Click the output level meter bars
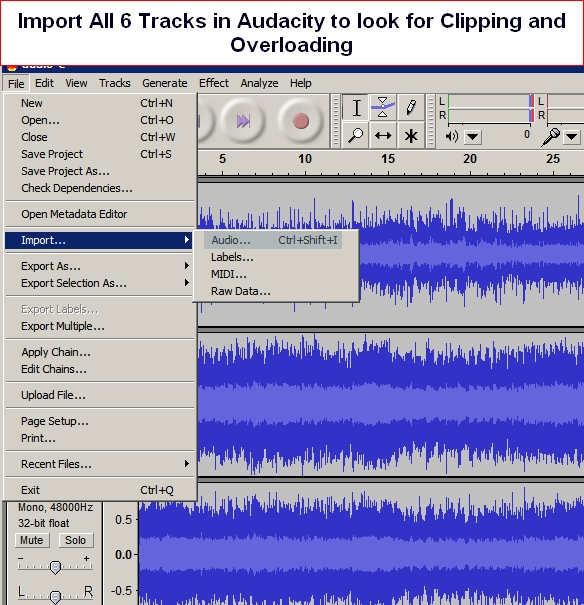The width and height of the screenshot is (584, 605). click(x=491, y=108)
